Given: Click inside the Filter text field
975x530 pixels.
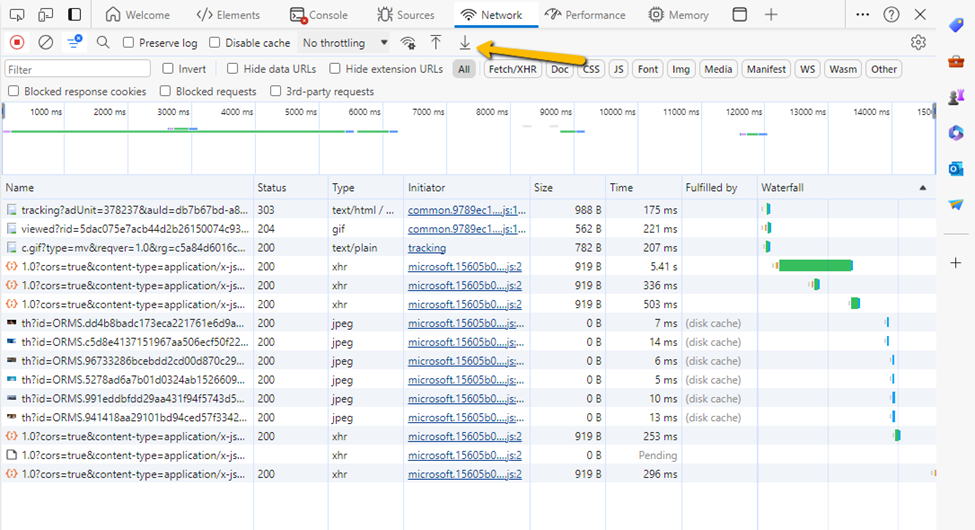Looking at the screenshot, I should pos(77,69).
